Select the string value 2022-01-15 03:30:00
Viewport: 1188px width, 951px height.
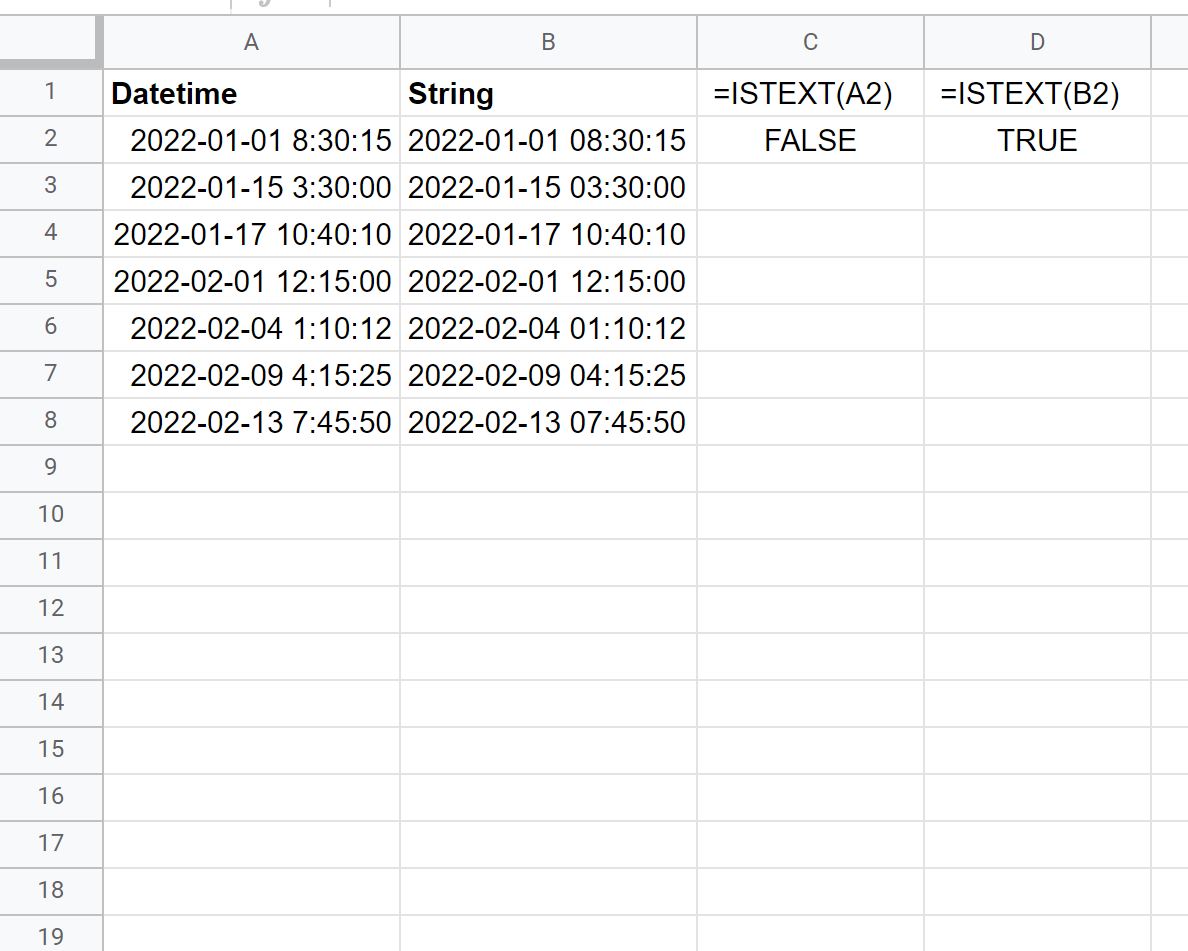548,187
